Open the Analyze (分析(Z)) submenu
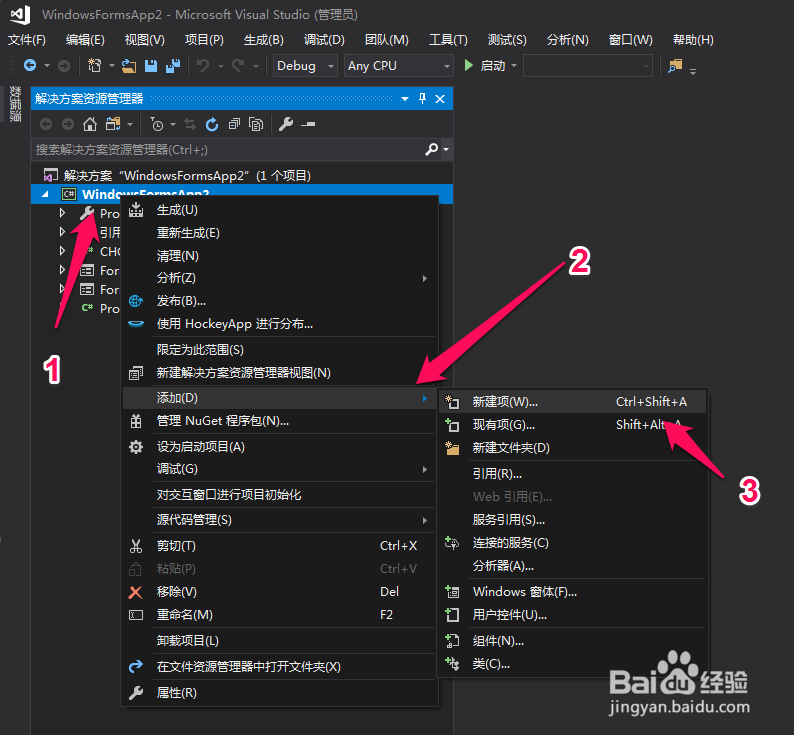Image resolution: width=794 pixels, height=735 pixels. click(280, 278)
